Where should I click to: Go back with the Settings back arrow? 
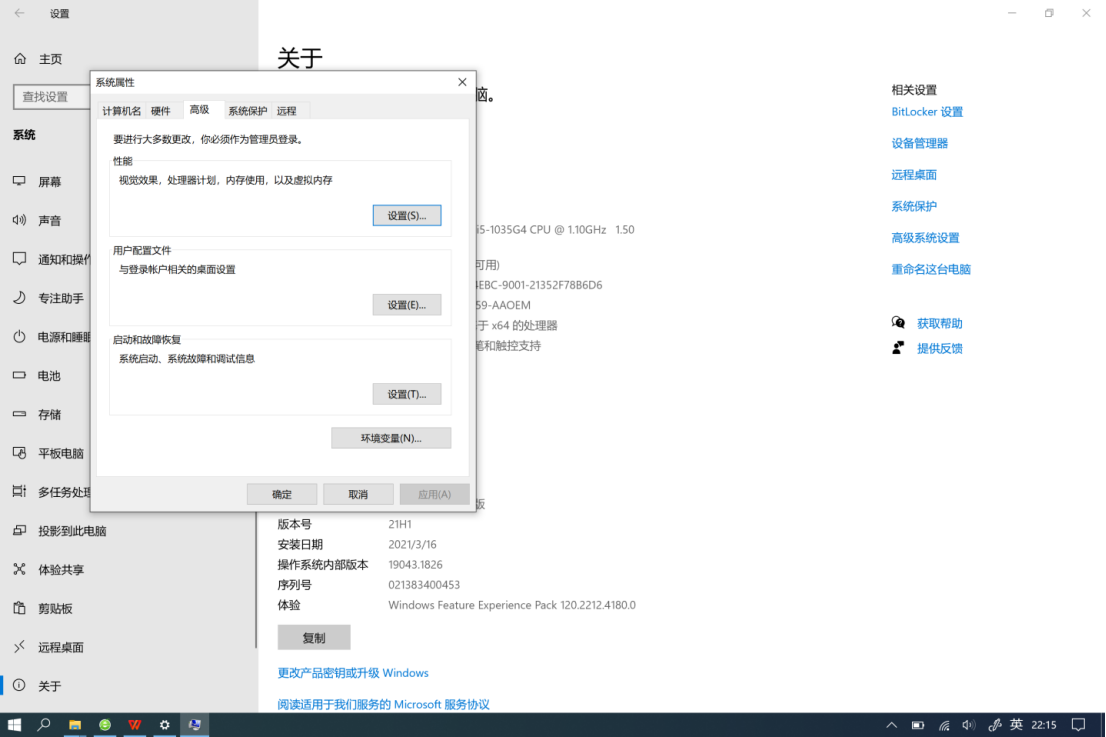coord(20,13)
